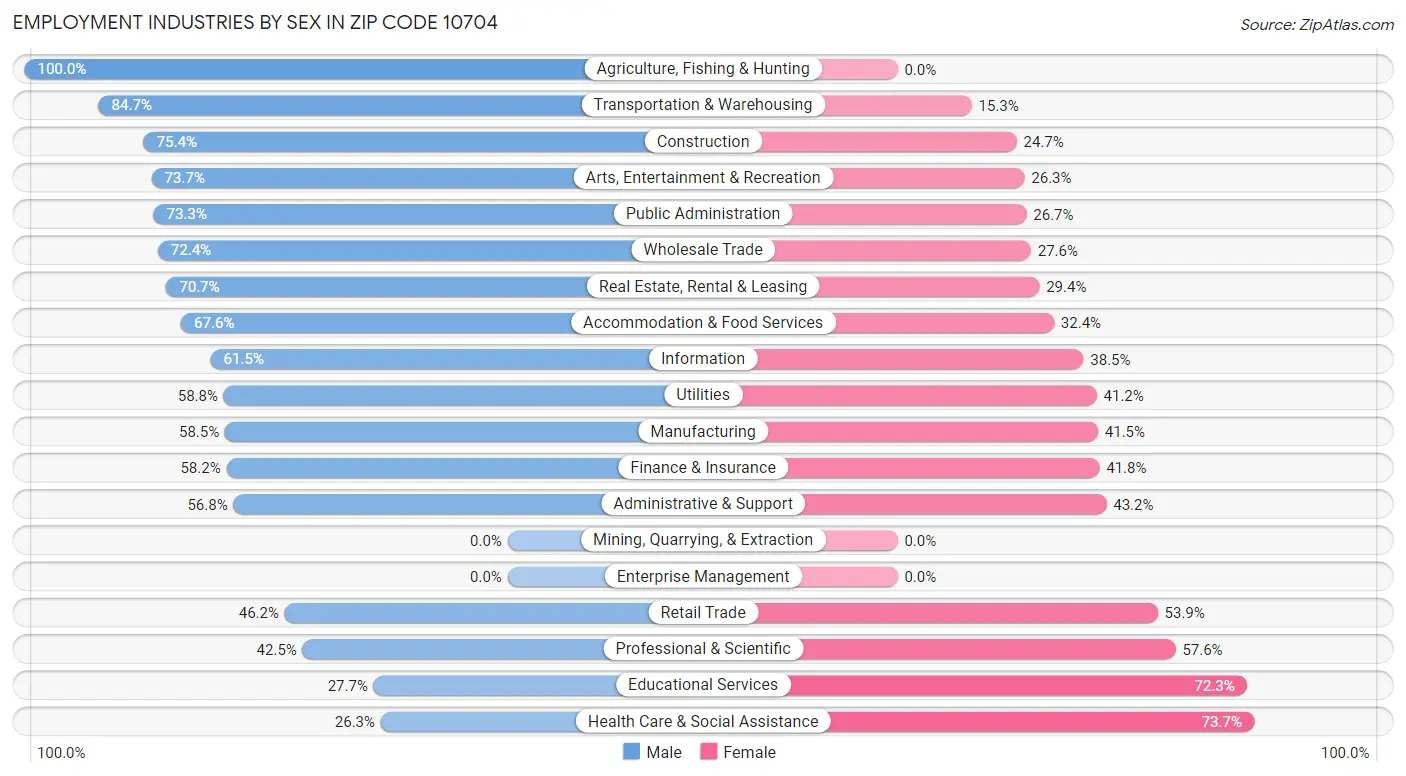Select the Finance & Insurance label
1406x776 pixels.
pyautogui.click(x=703, y=468)
